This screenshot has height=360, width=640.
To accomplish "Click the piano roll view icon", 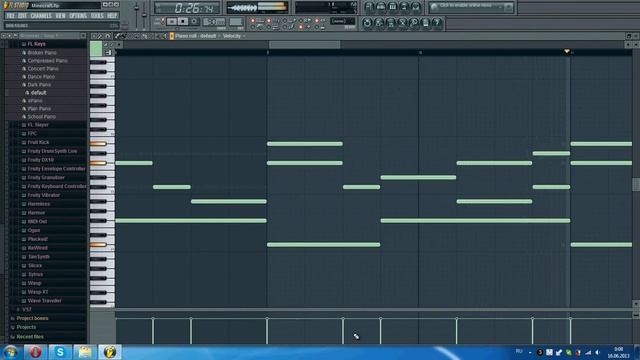I will (392, 7).
